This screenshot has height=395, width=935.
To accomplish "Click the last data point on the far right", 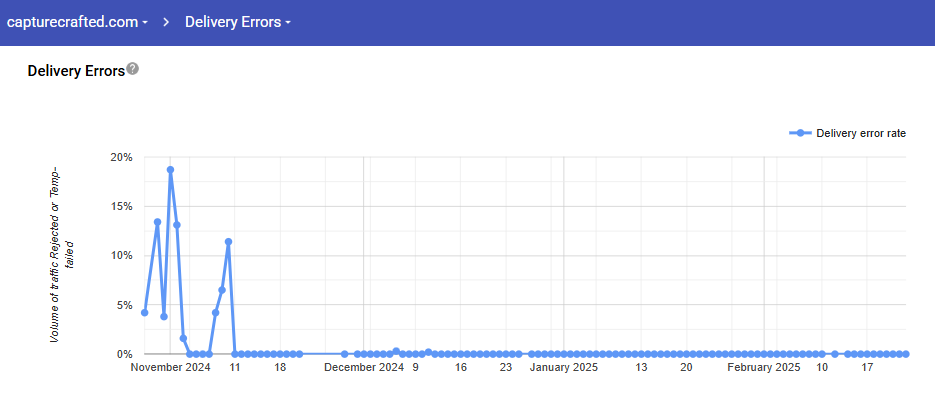I will coord(906,354).
